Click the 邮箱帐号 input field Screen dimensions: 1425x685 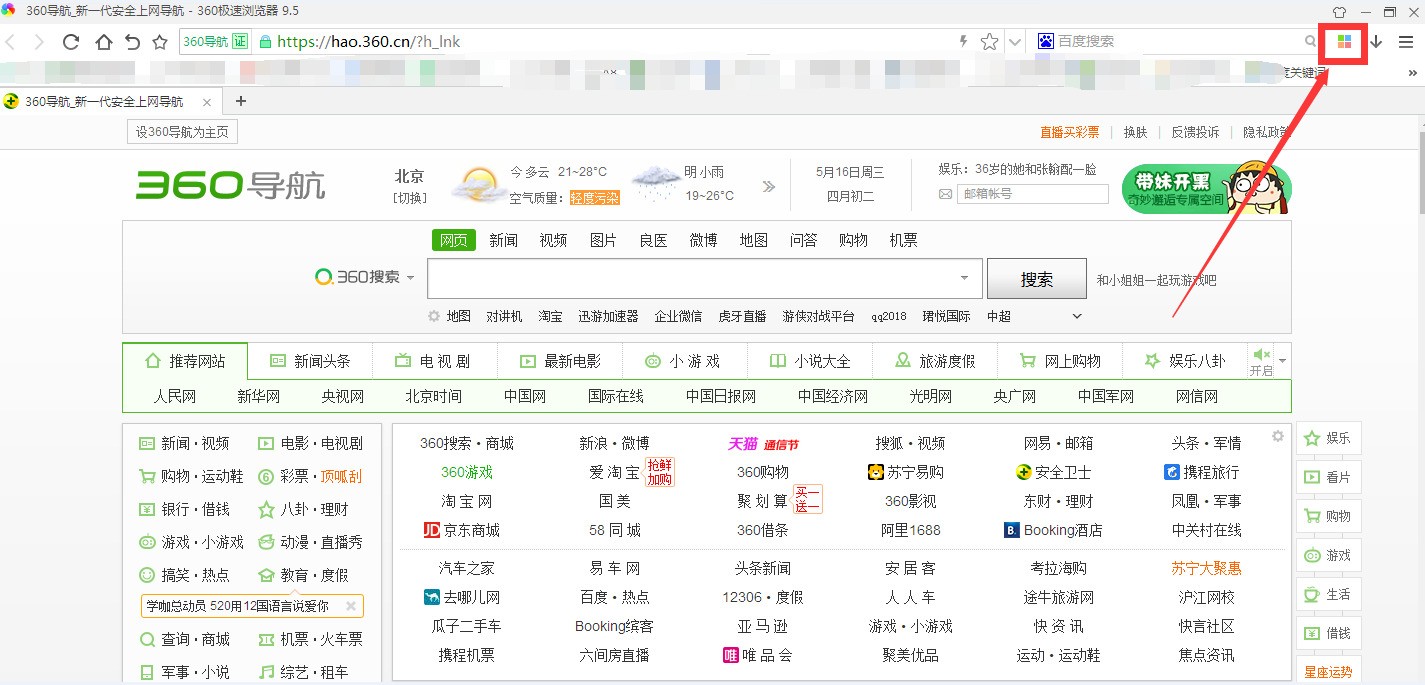pyautogui.click(x=1033, y=194)
